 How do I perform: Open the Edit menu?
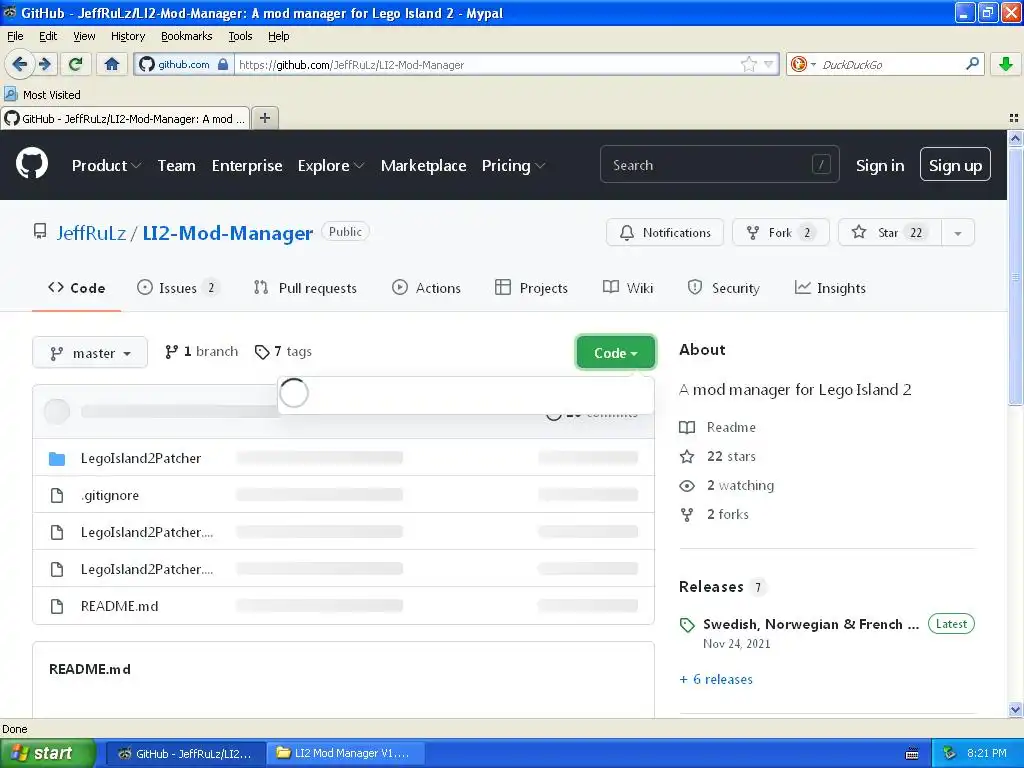48,36
